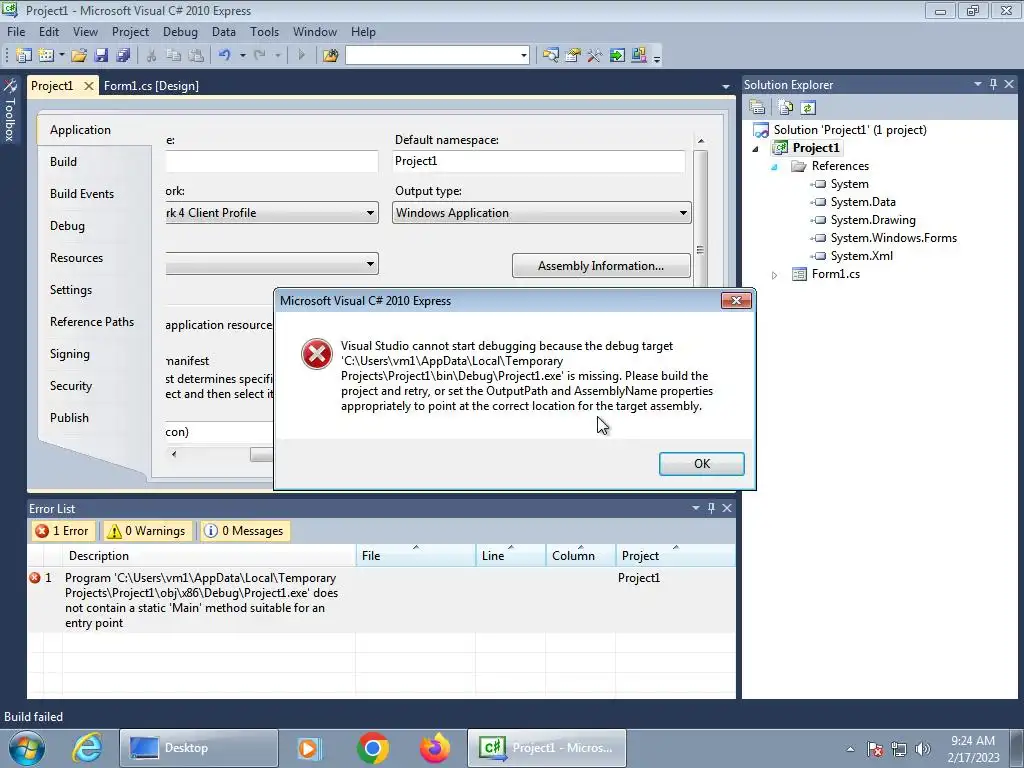This screenshot has height=768, width=1024.
Task: Toggle the 1 Error filter button
Action: coord(62,531)
